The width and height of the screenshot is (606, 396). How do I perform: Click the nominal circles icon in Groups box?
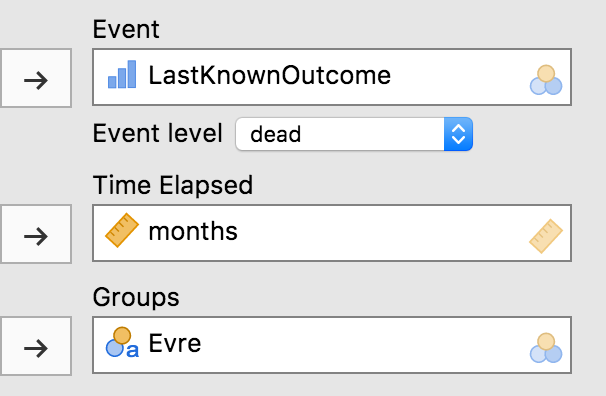tap(546, 348)
